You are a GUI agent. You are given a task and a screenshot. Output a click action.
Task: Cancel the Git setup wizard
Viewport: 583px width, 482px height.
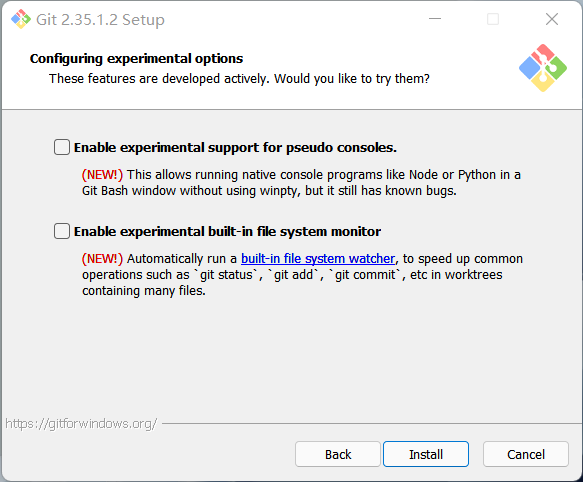click(x=526, y=454)
